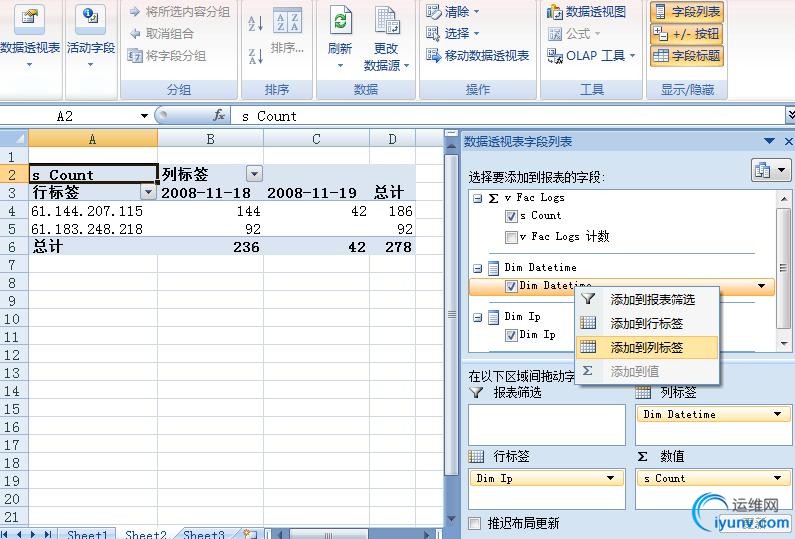
Task: Open Dim Datetime dropdown in 列标签 area
Action: [x=777, y=414]
